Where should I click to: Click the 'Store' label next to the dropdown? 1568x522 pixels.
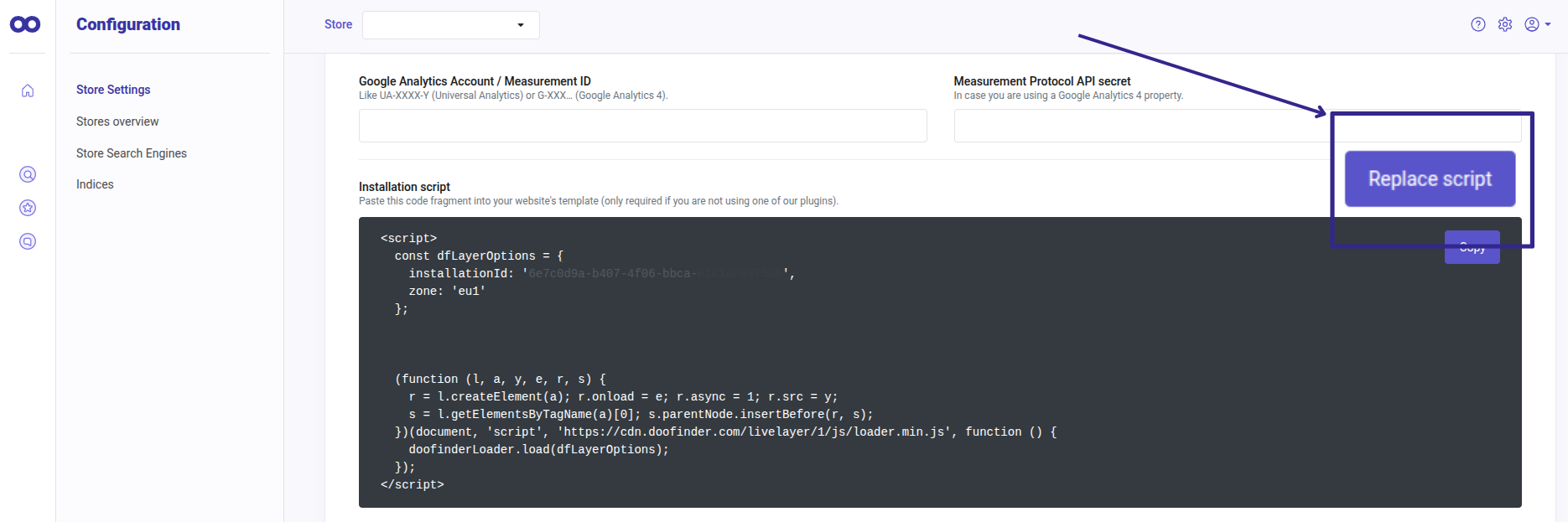point(338,24)
